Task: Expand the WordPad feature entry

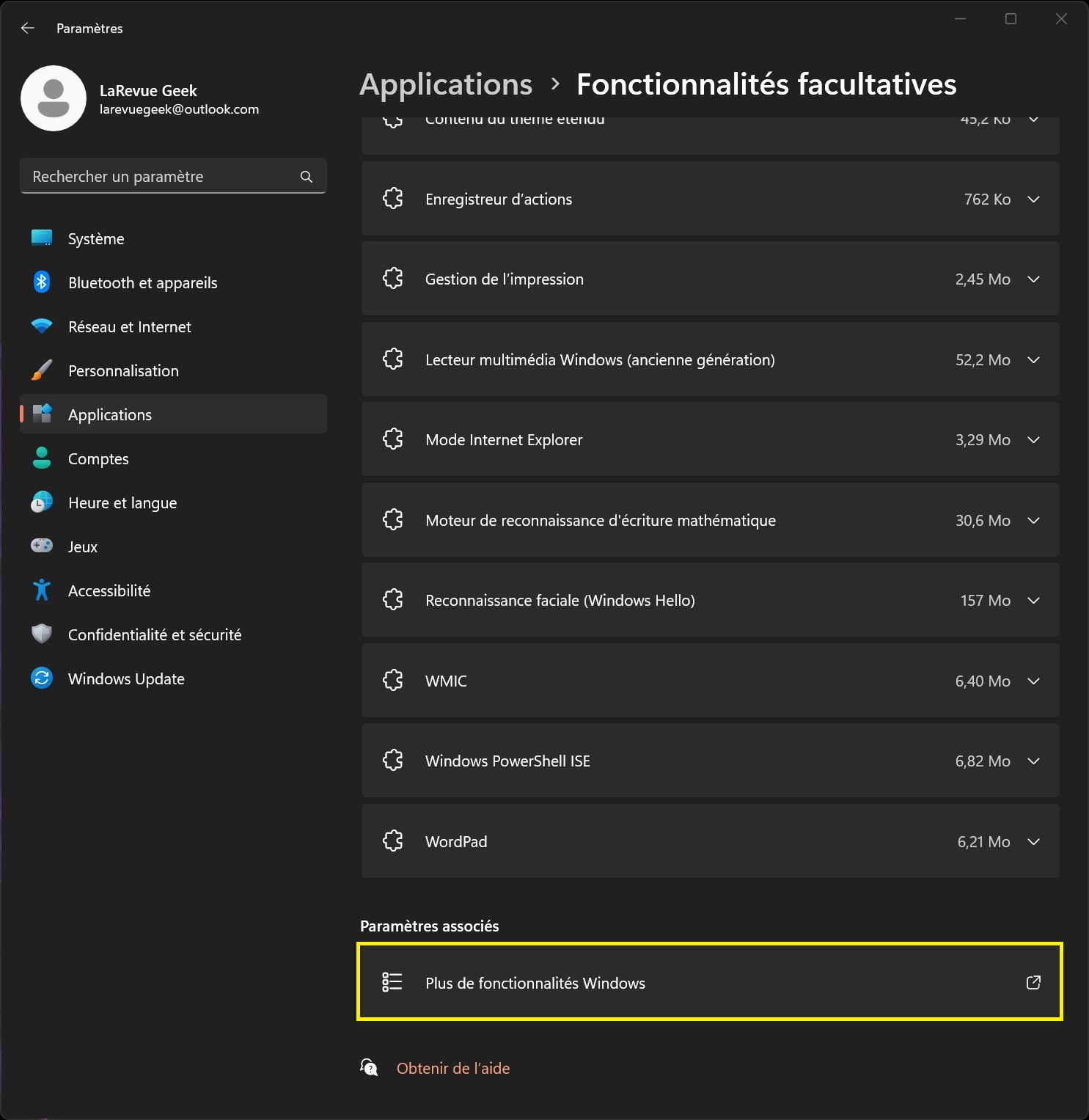Action: click(x=1033, y=842)
